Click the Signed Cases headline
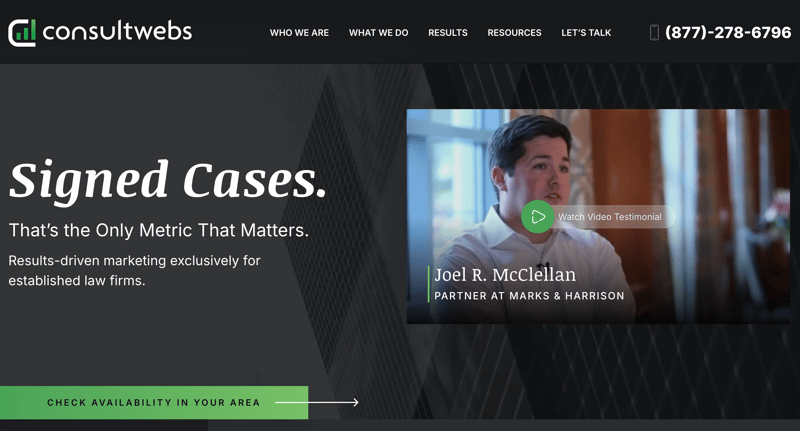 coord(167,180)
